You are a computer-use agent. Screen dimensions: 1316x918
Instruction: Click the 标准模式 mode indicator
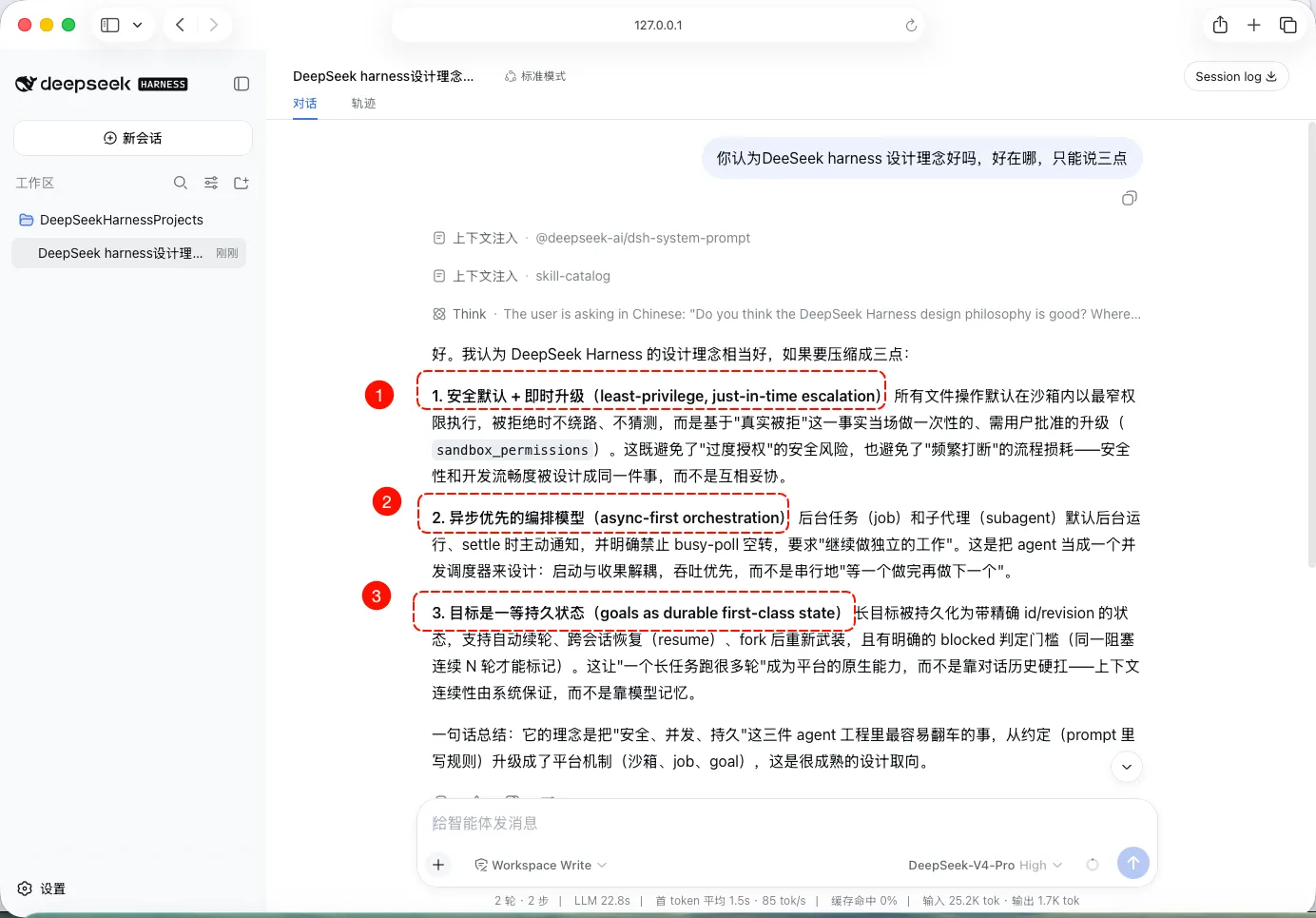(535, 76)
